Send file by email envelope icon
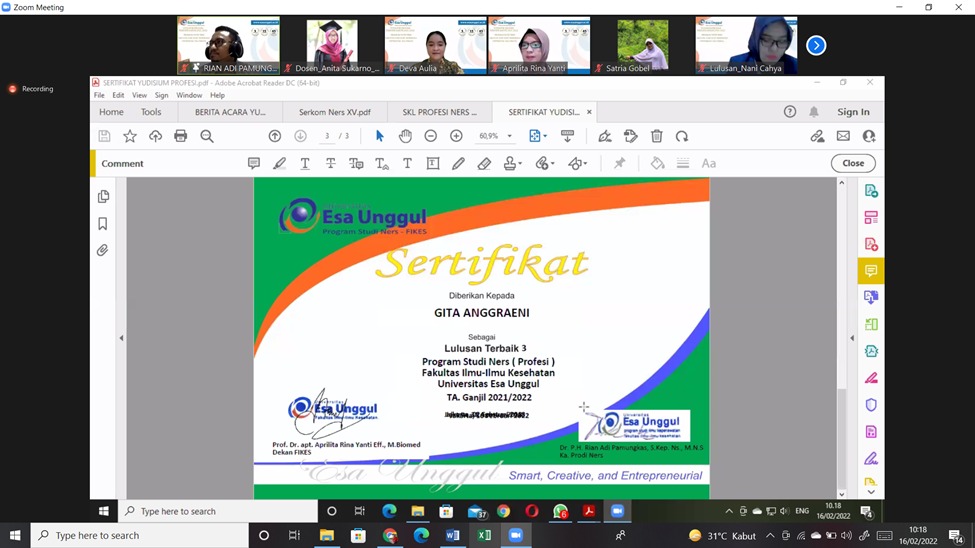Viewport: 975px width, 548px height. [843, 136]
